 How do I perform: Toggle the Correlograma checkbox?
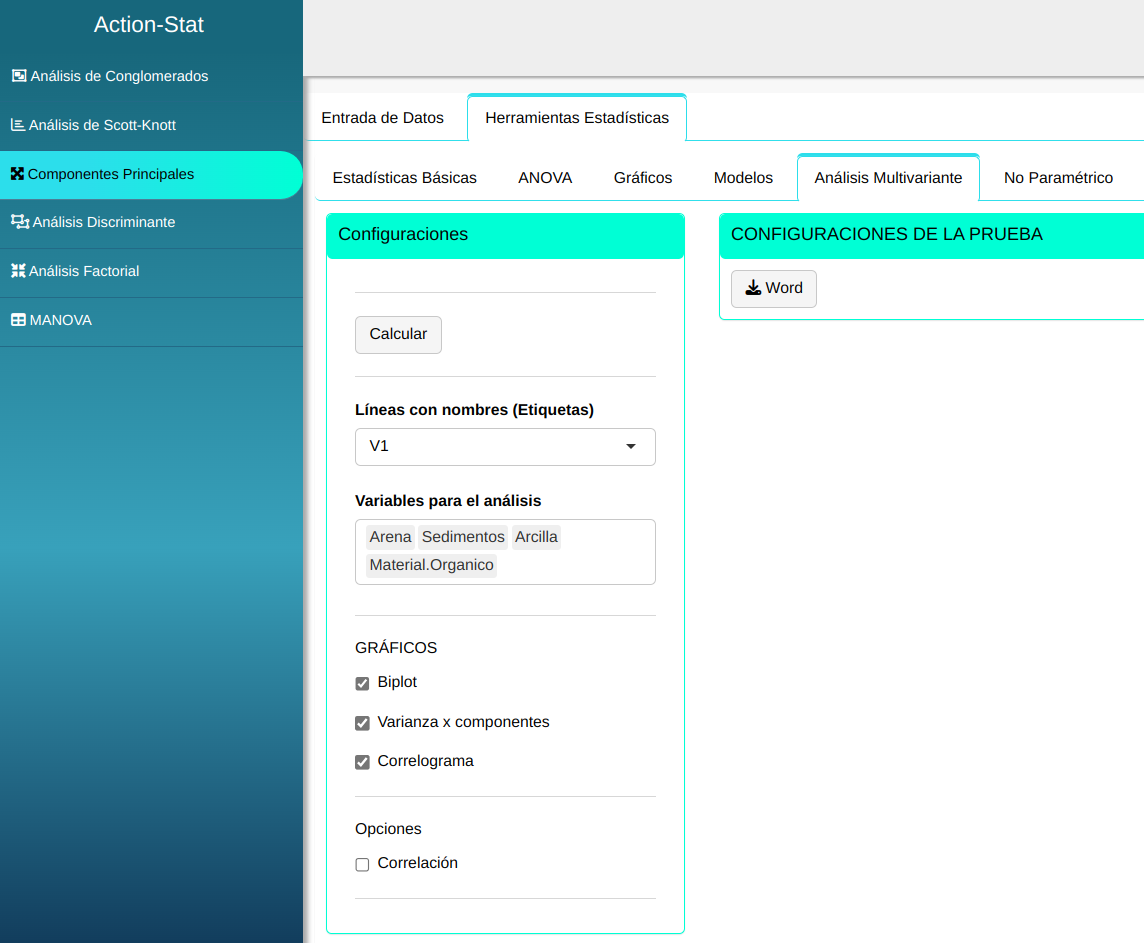click(362, 762)
